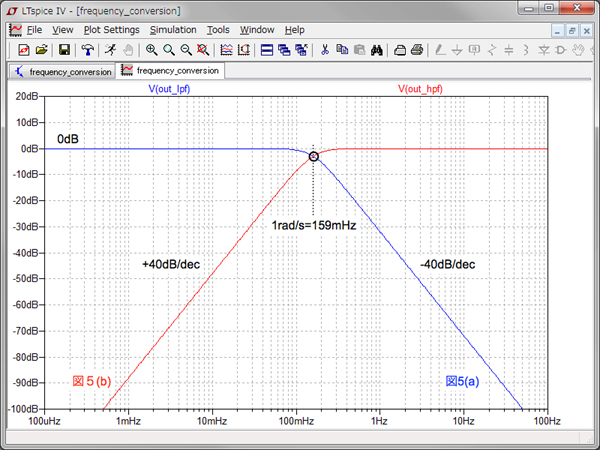Viewport: 600px width, 450px height.
Task: Click the Open file folder icon
Action: 41,49
